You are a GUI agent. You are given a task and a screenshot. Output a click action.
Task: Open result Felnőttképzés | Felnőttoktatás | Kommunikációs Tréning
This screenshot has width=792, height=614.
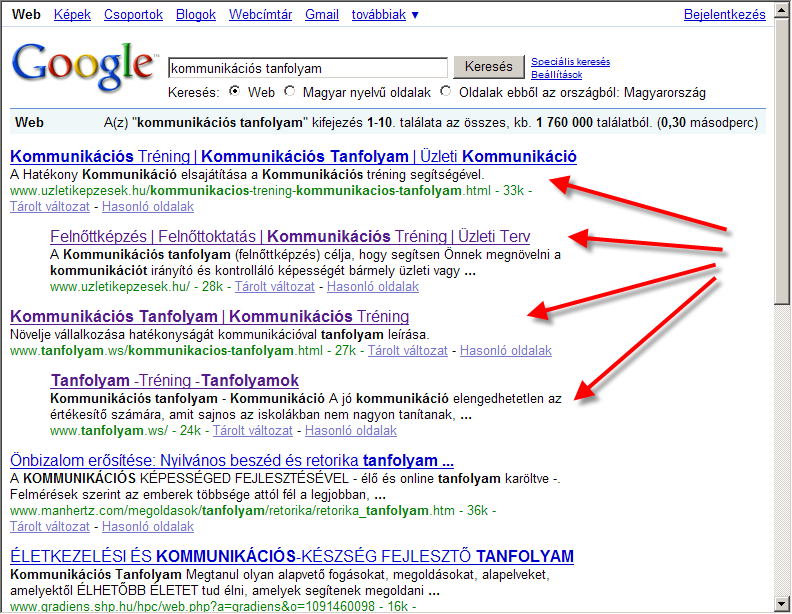290,236
